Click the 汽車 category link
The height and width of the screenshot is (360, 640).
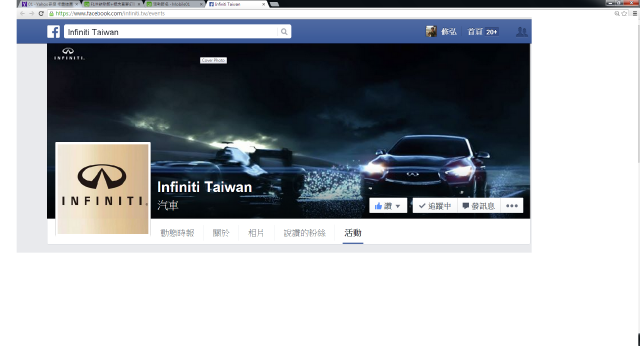click(168, 205)
